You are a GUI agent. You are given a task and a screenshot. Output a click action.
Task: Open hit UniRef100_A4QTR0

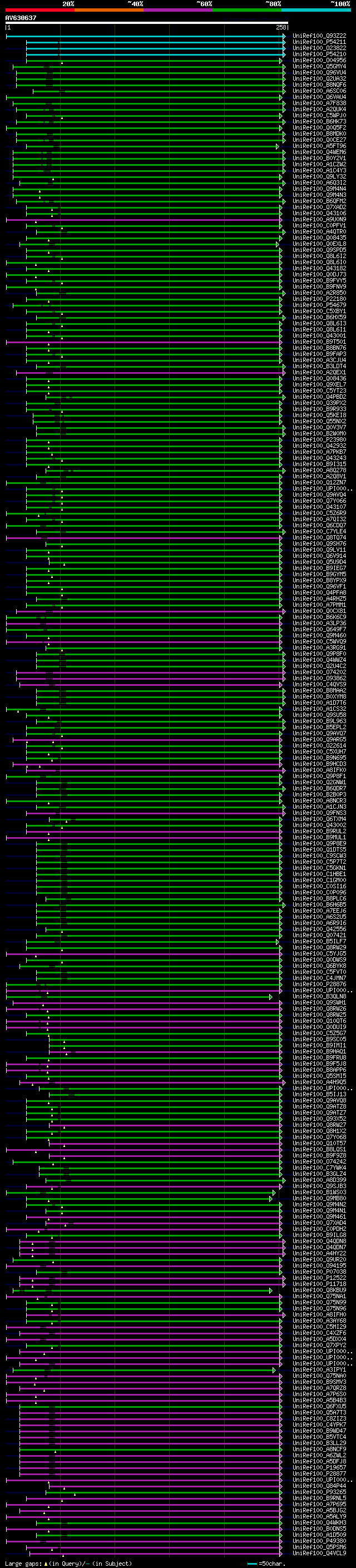[319, 231]
